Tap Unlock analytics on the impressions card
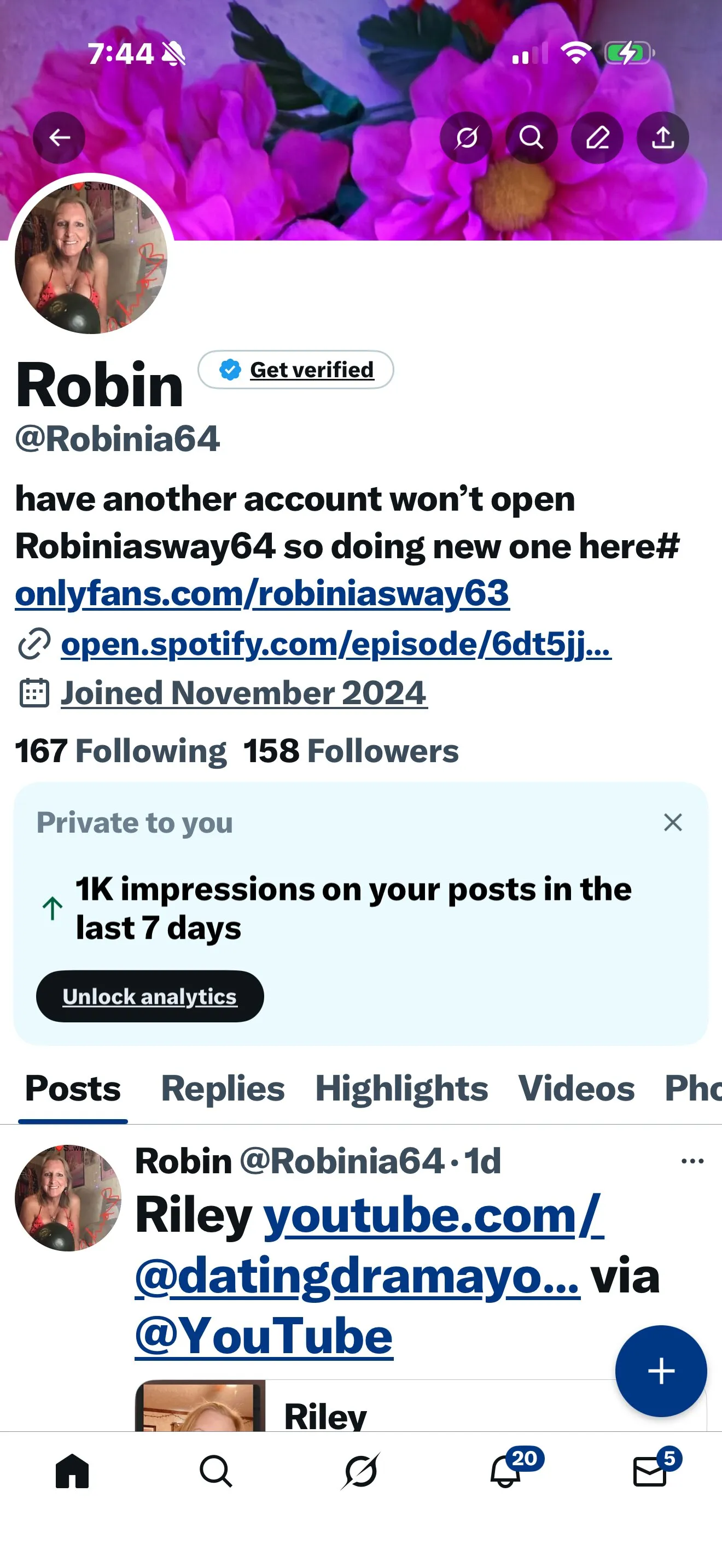This screenshot has height=1568, width=722. click(149, 996)
